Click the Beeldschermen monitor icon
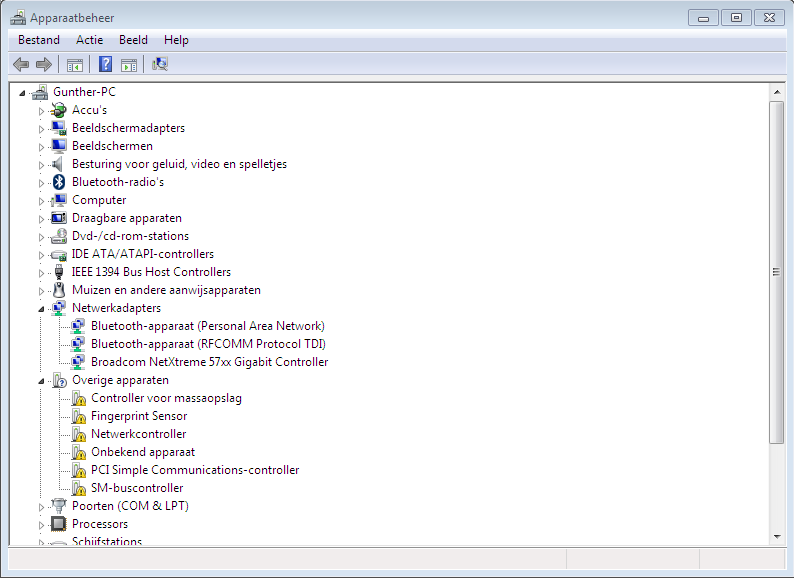Viewport: 794px width, 578px height. (59, 146)
